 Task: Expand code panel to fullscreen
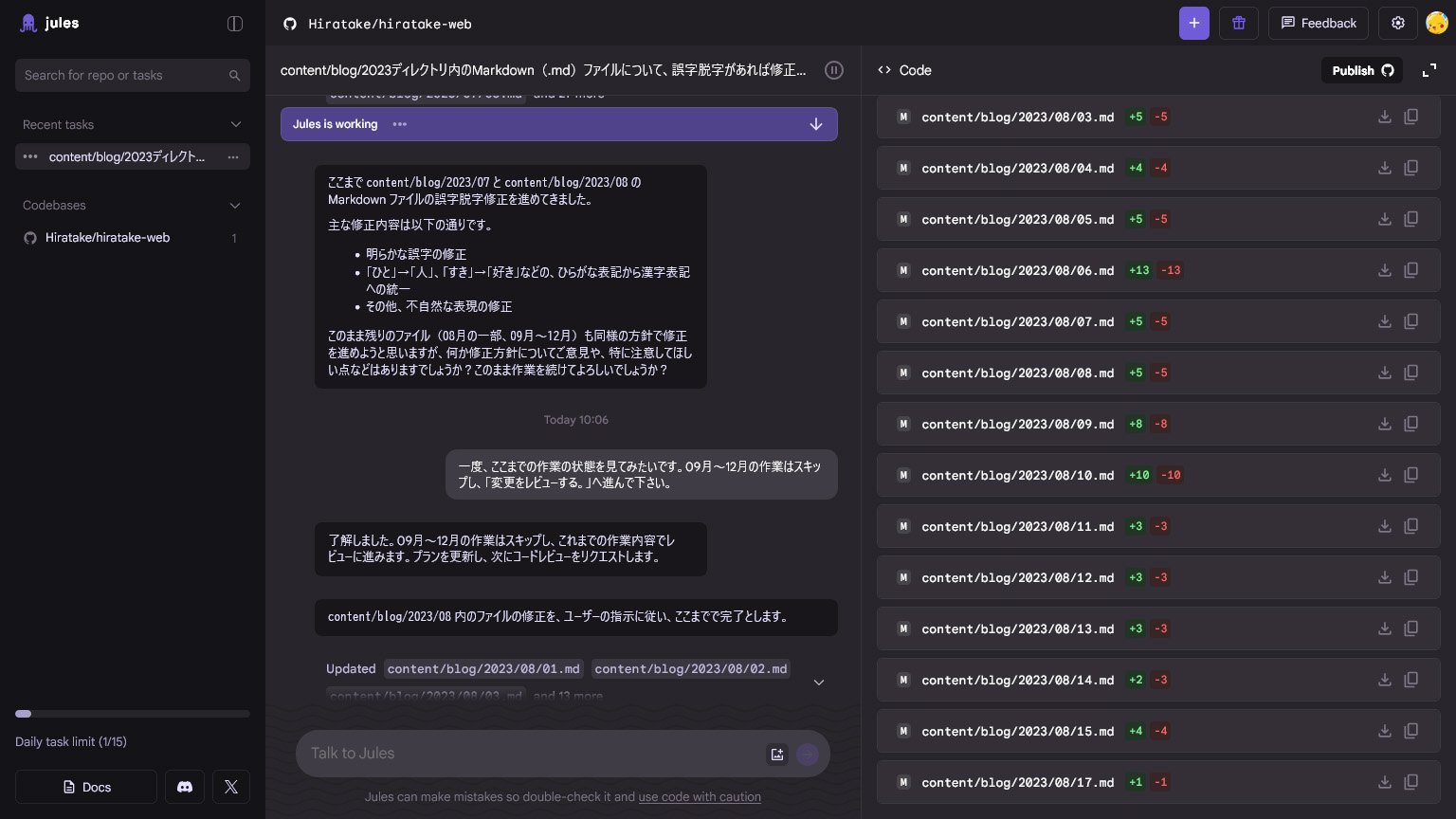1429,70
